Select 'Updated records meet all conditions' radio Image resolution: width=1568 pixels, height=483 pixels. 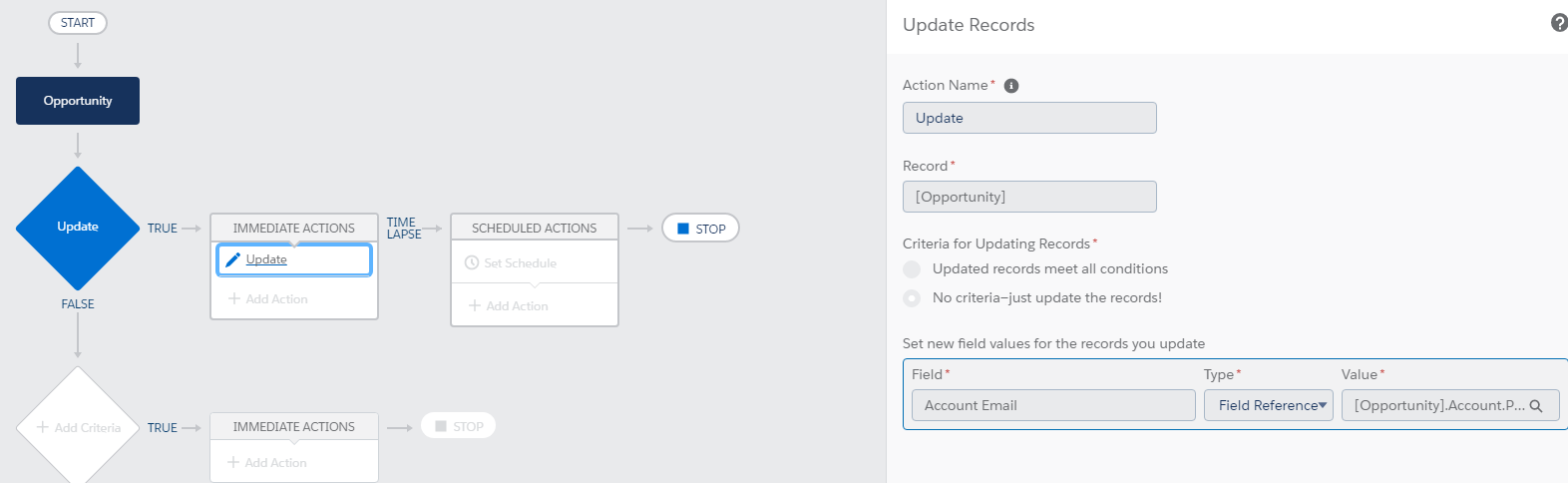[912, 269]
